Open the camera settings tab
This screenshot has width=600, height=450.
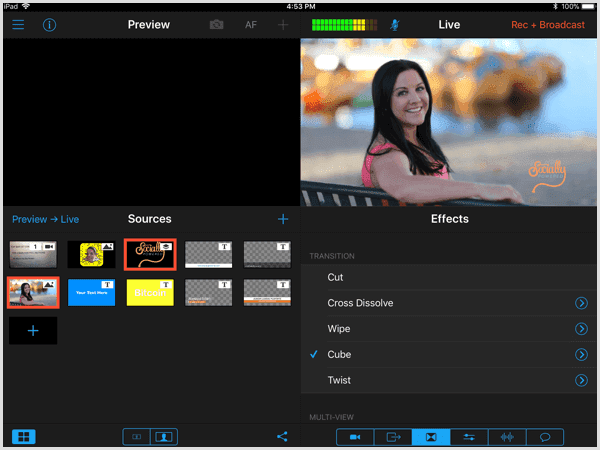click(x=355, y=437)
